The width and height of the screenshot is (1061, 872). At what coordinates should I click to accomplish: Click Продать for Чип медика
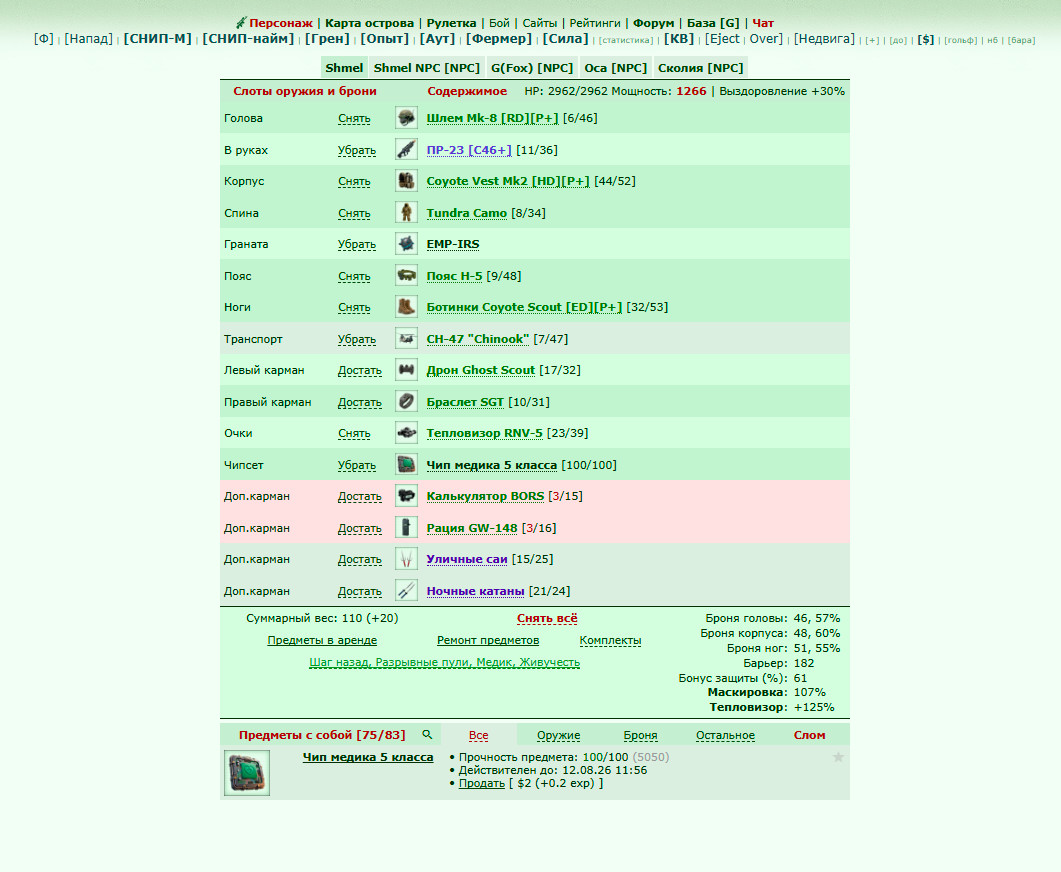(x=482, y=783)
